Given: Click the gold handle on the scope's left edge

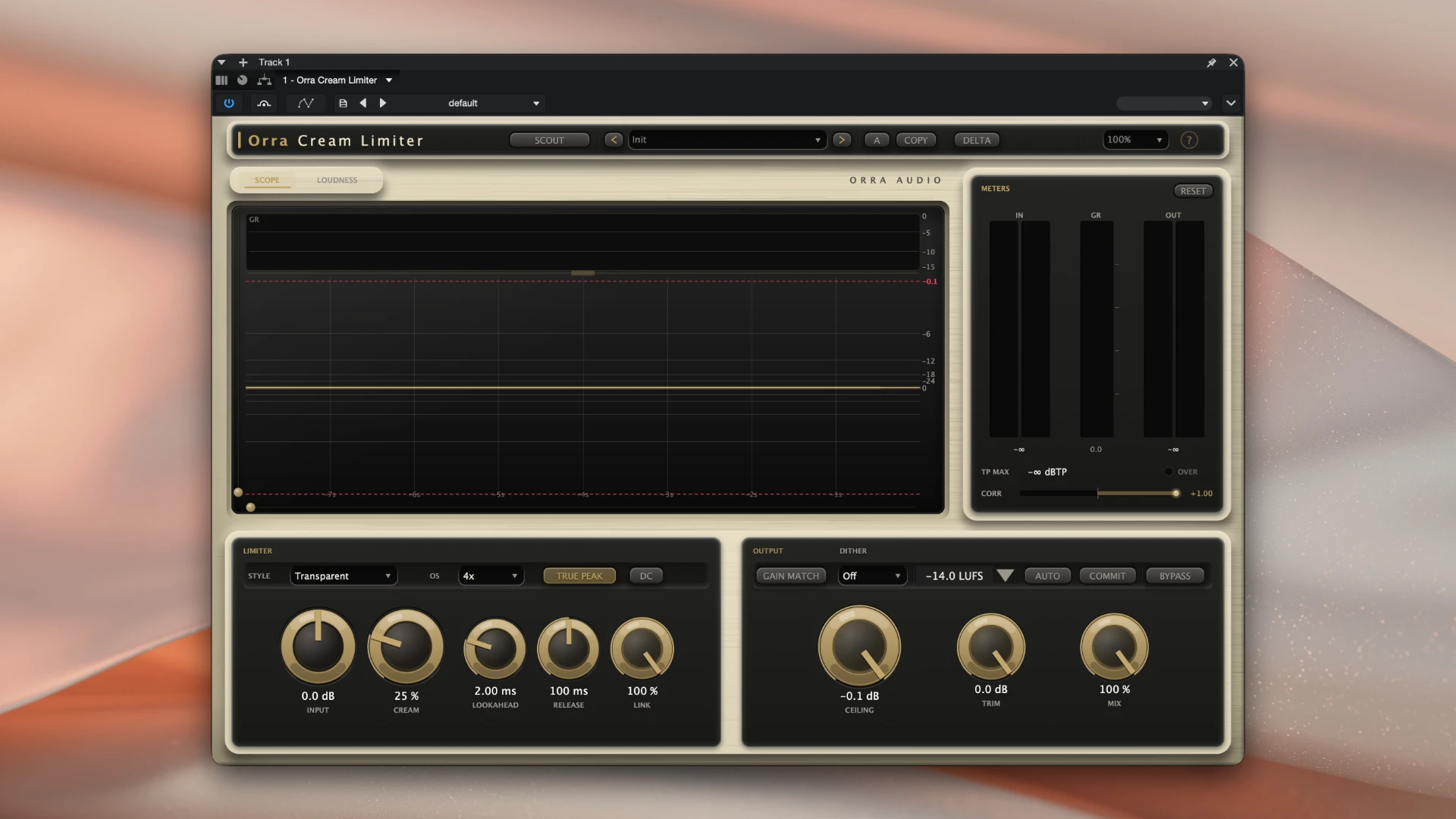Looking at the screenshot, I should click(x=238, y=493).
